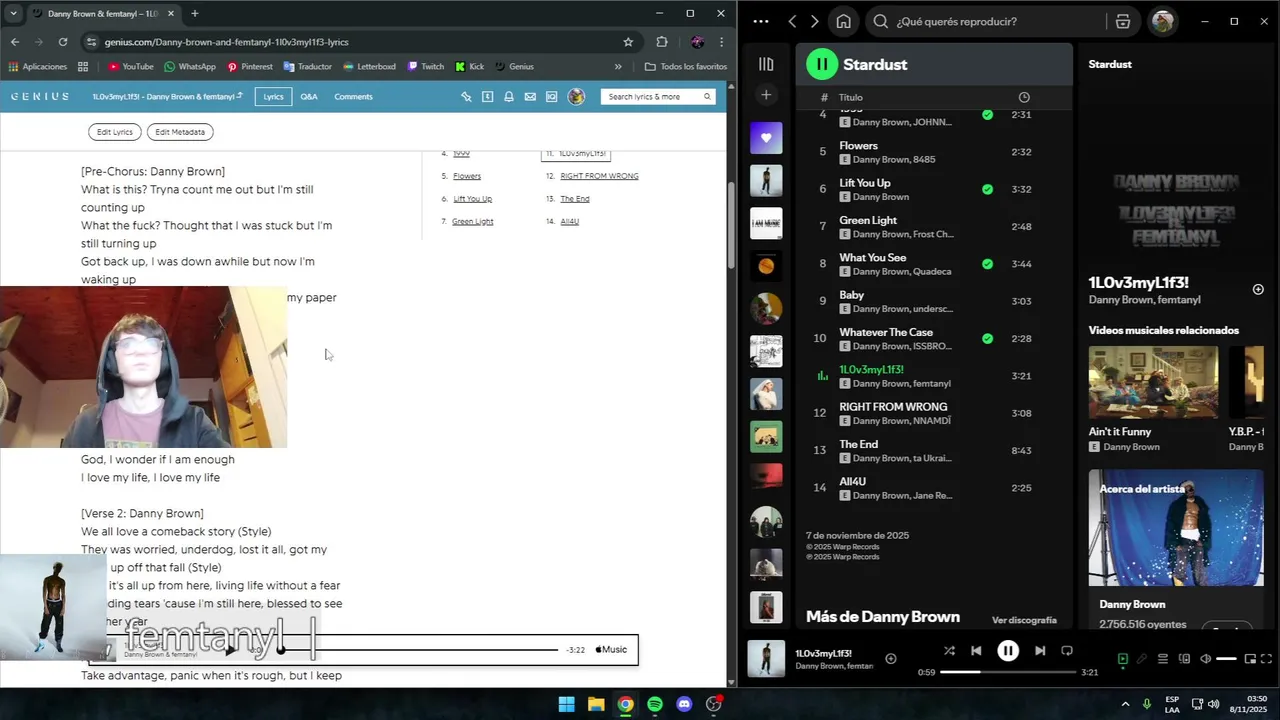The image size is (1280, 720).
Task: Bookmark this page with Chrome star icon
Action: coord(628,42)
